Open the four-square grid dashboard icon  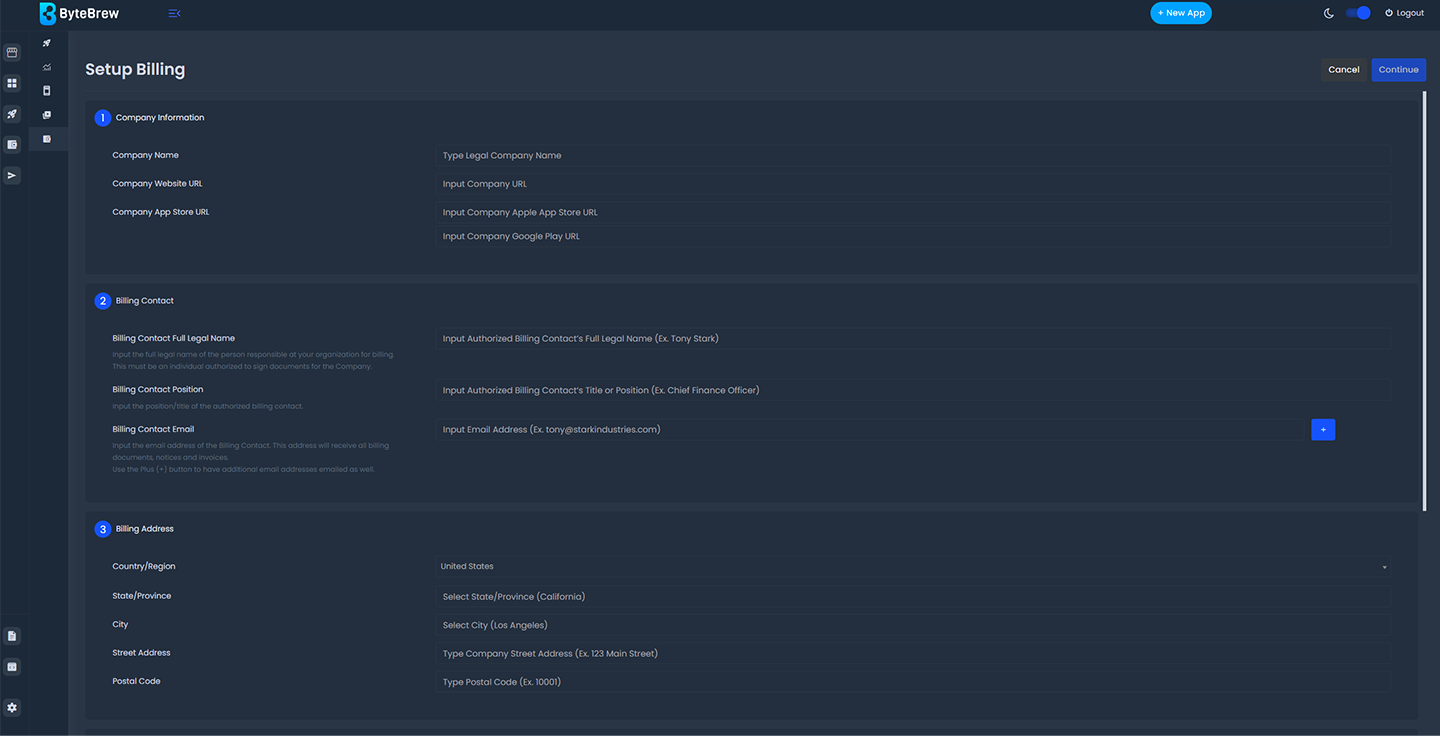(13, 83)
